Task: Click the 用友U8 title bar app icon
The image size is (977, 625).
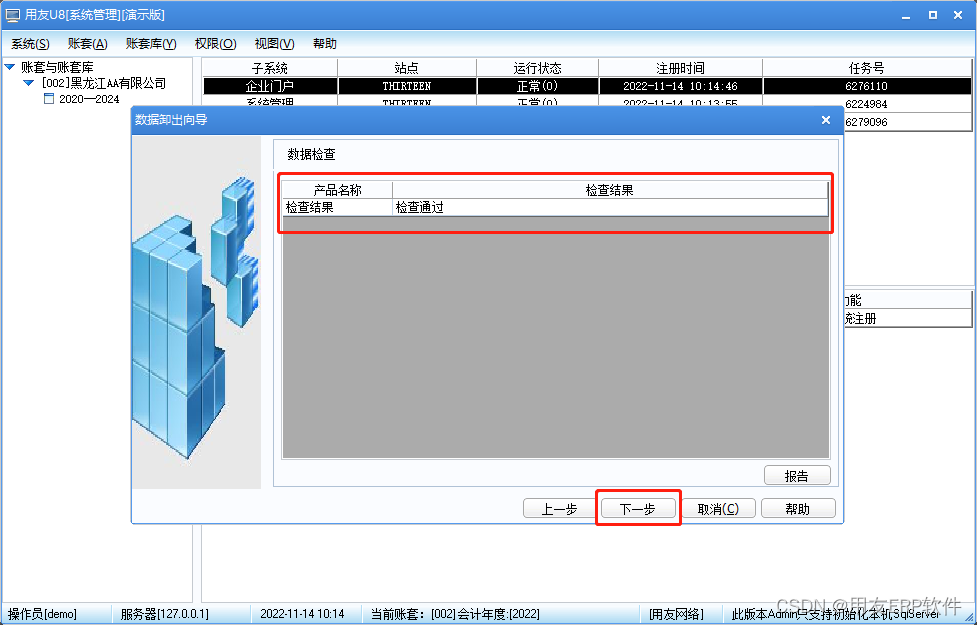Action: (12, 15)
